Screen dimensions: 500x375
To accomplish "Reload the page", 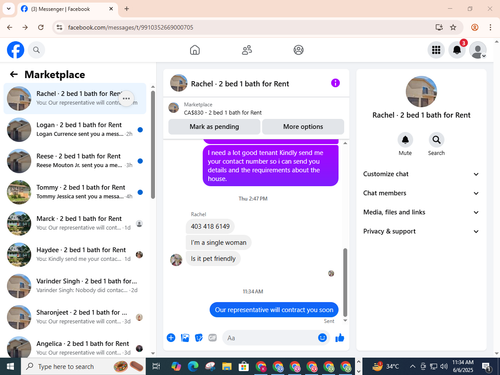I will coord(41,27).
